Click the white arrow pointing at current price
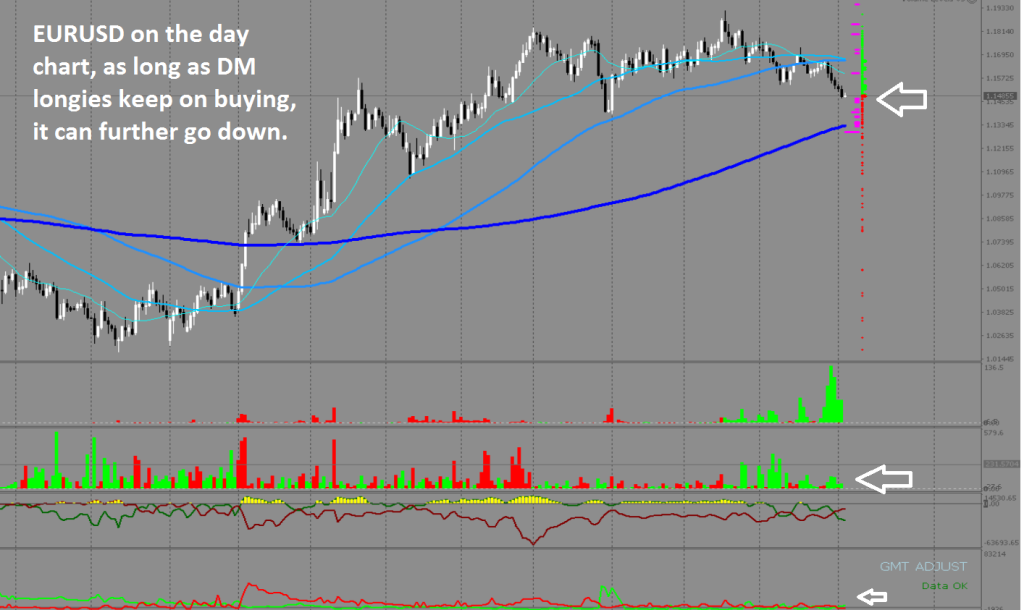Screen dimensions: 1024x610 (x=902, y=98)
